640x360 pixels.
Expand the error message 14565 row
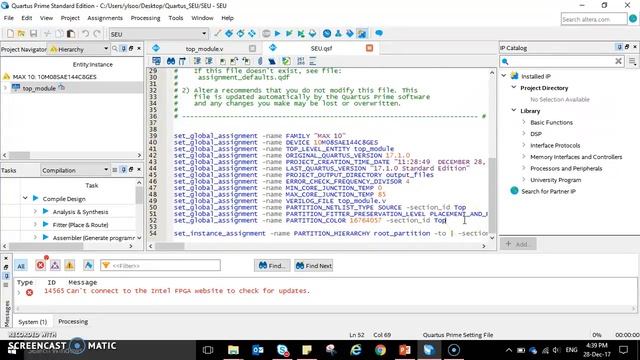pos(18,292)
